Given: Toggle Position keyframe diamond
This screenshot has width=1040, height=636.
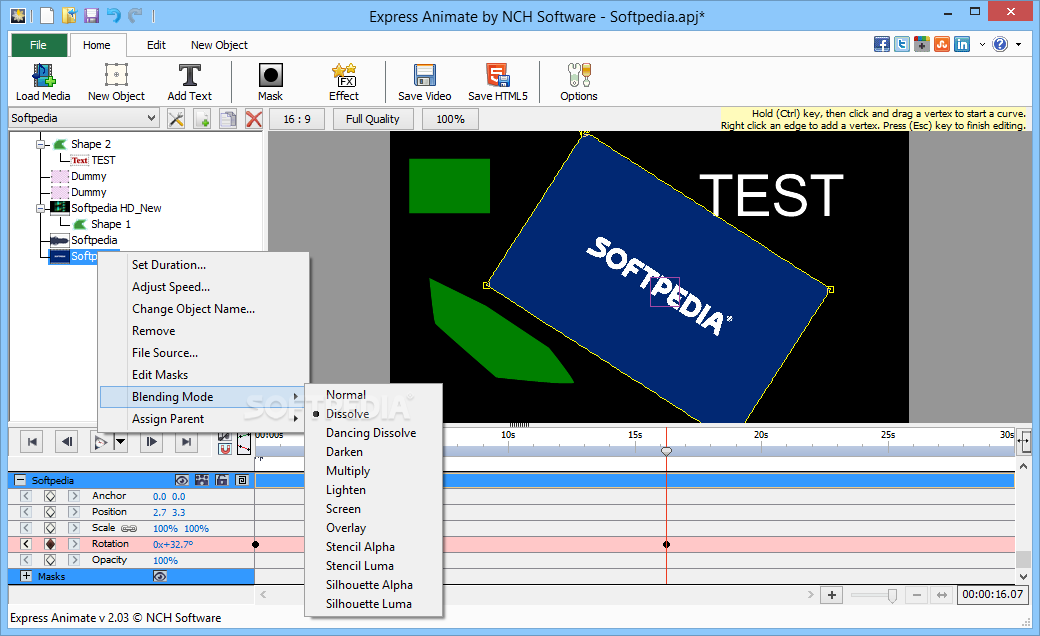Looking at the screenshot, I should (x=50, y=512).
